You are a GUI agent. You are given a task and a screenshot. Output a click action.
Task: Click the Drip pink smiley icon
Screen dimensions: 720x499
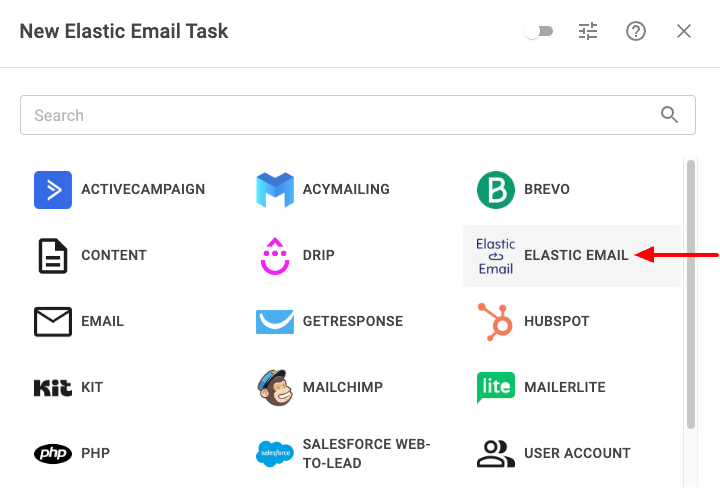coord(275,256)
